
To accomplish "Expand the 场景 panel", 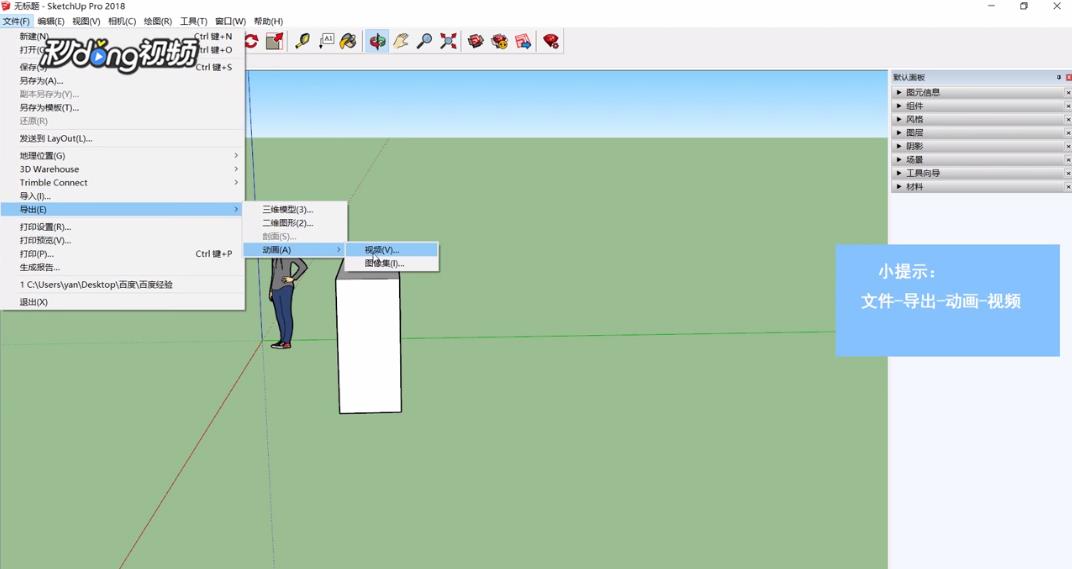I will [899, 159].
